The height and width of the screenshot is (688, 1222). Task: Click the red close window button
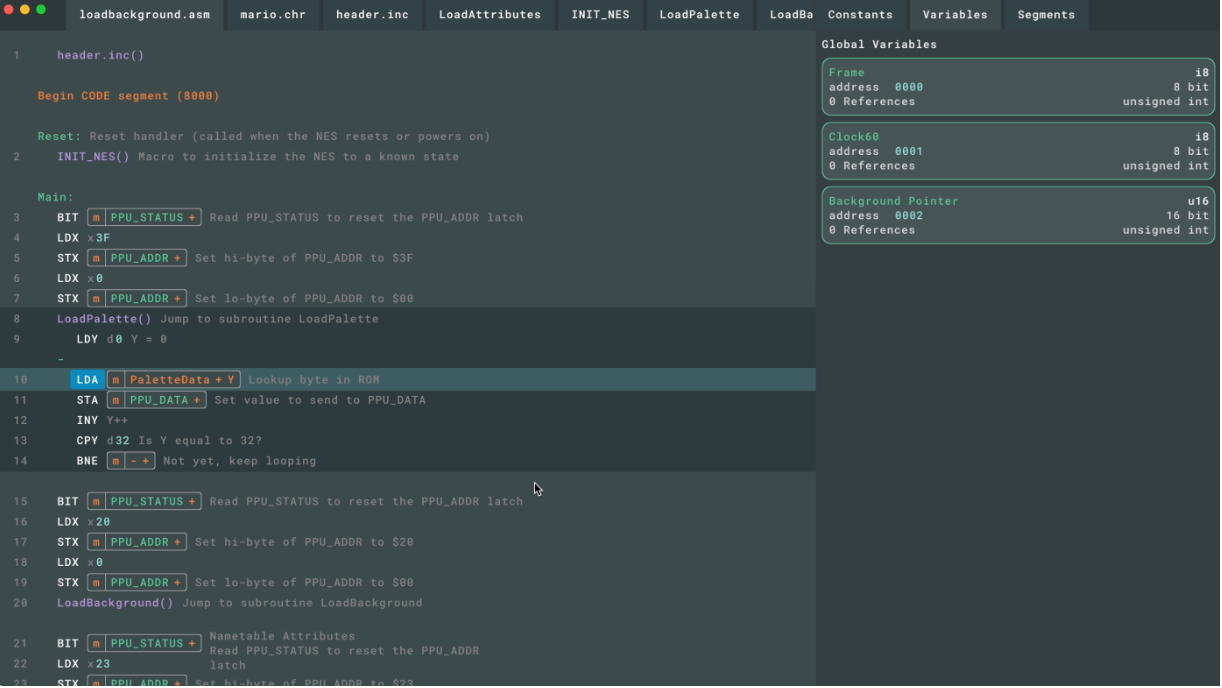(x=9, y=10)
